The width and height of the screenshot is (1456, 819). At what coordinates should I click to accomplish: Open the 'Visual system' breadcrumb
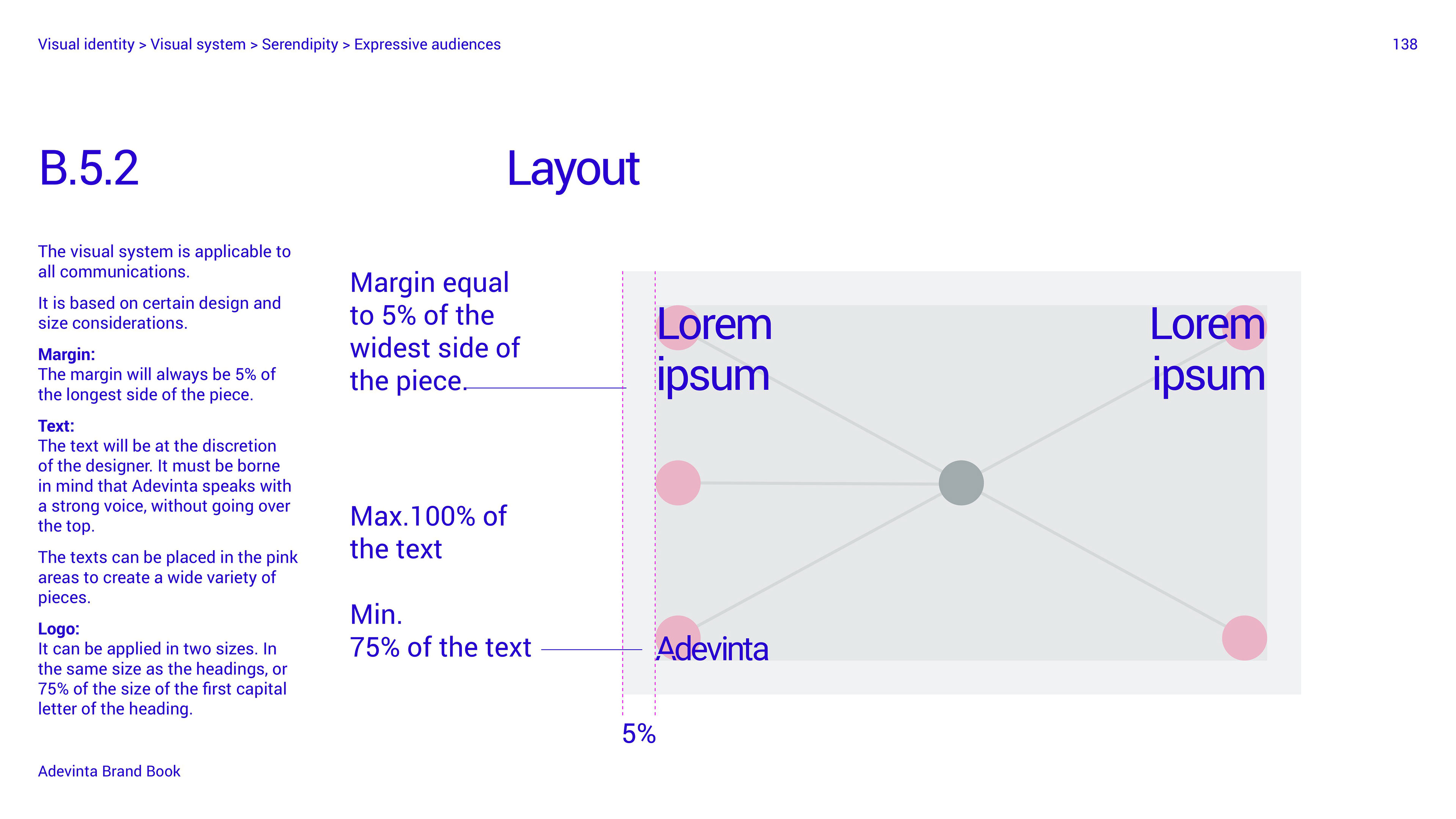(x=198, y=44)
